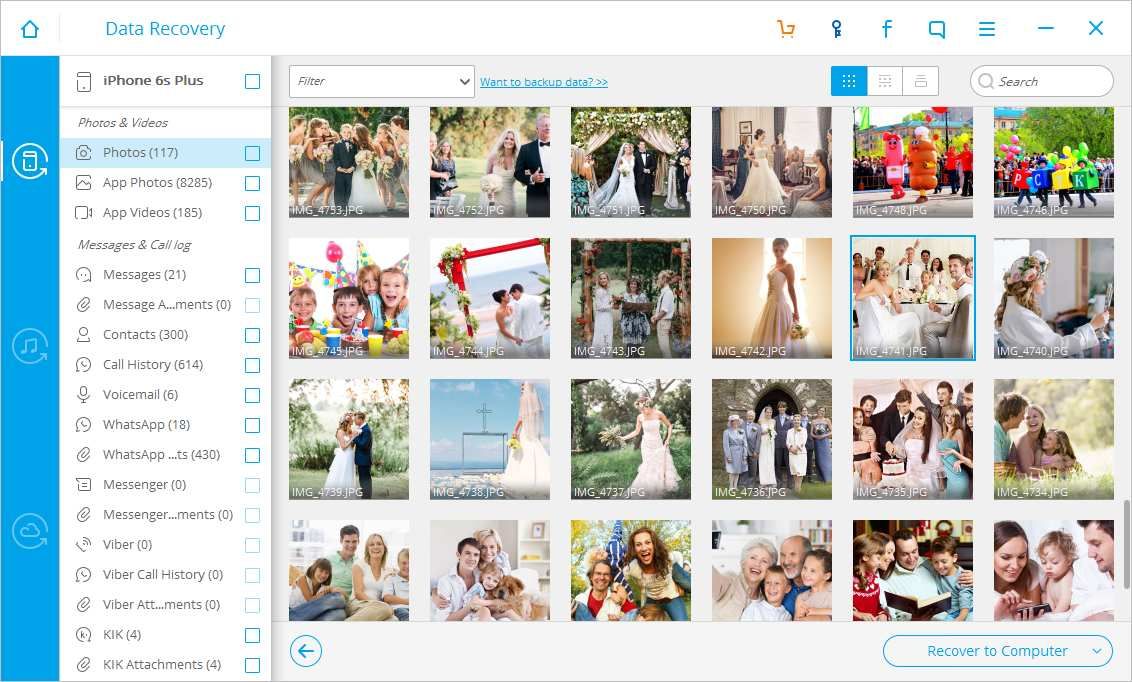
Task: Select thumbnail IMG_4750.JPG
Action: coord(772,162)
